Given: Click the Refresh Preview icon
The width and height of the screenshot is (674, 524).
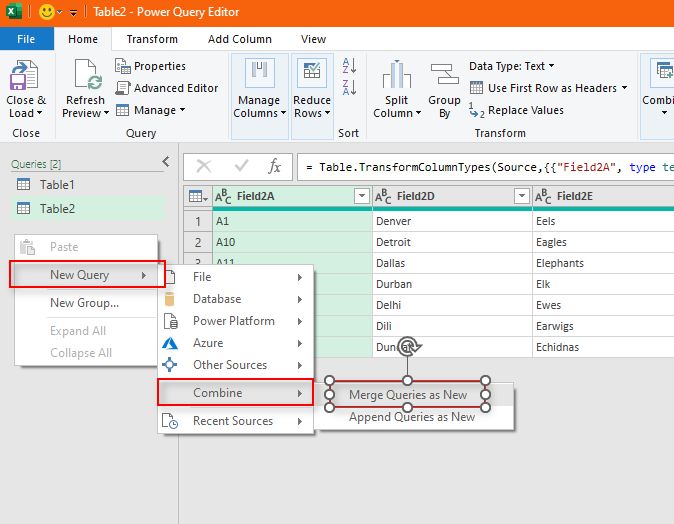Looking at the screenshot, I should click(88, 74).
